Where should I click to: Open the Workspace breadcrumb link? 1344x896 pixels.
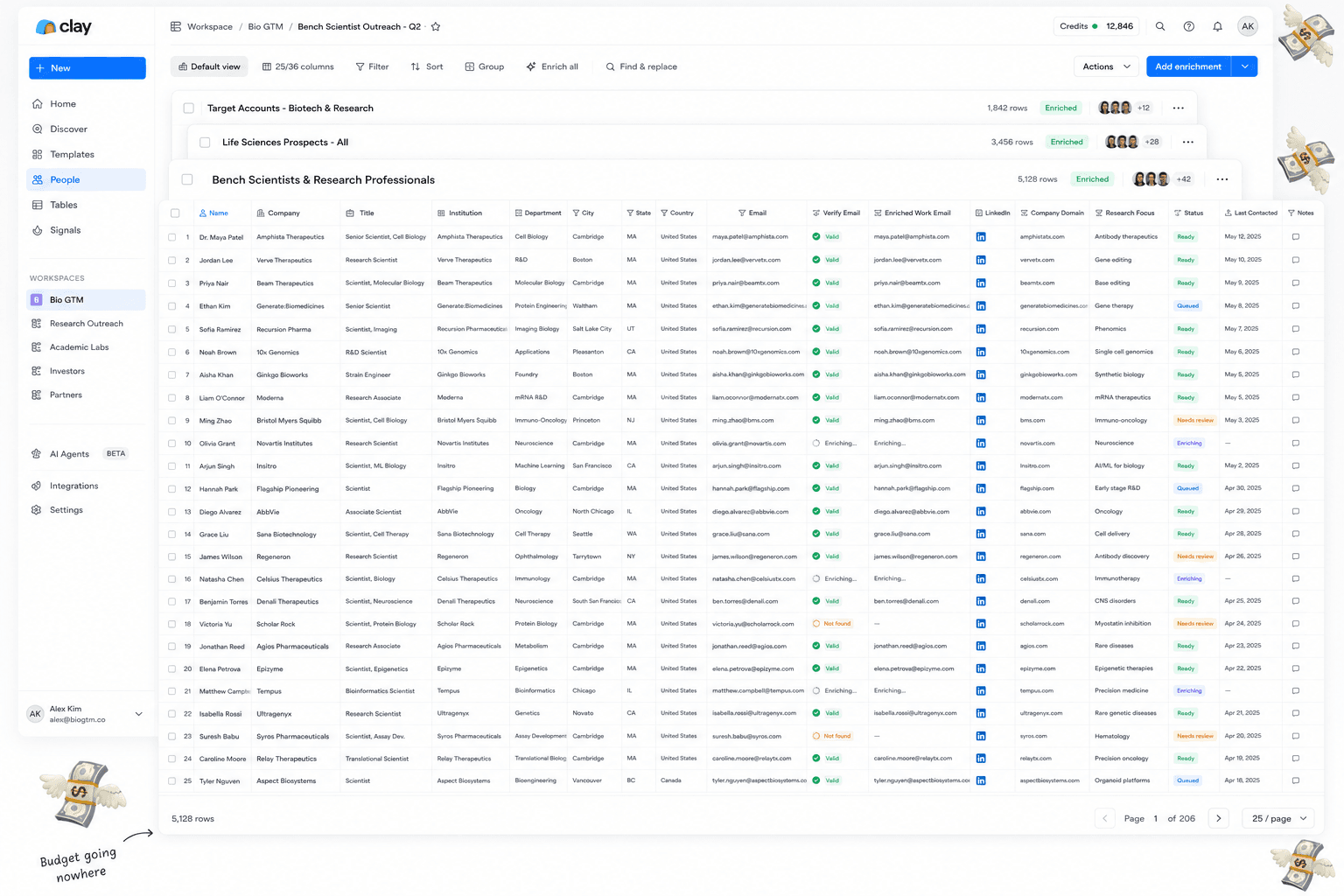[210, 26]
